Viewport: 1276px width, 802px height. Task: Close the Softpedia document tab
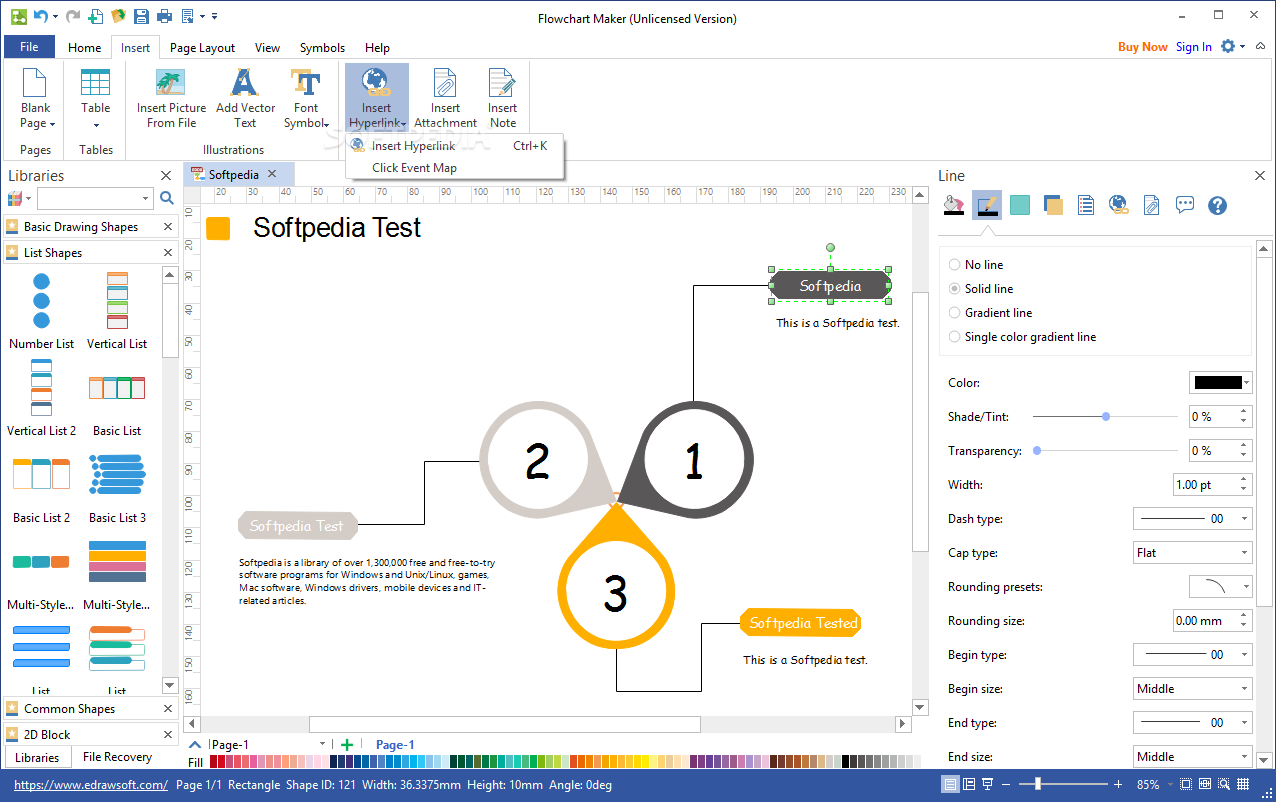tap(272, 174)
